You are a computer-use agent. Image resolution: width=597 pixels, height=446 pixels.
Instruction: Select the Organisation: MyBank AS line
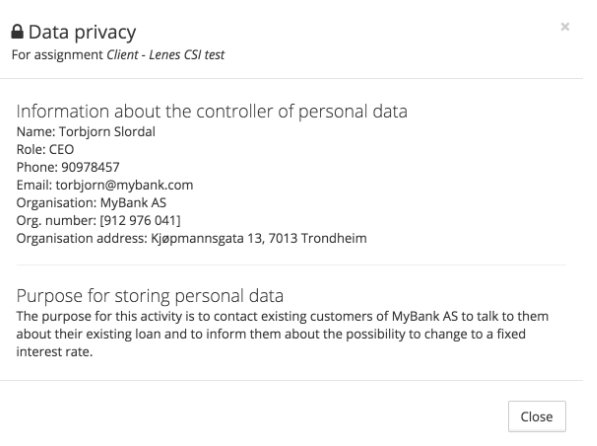tap(91, 203)
